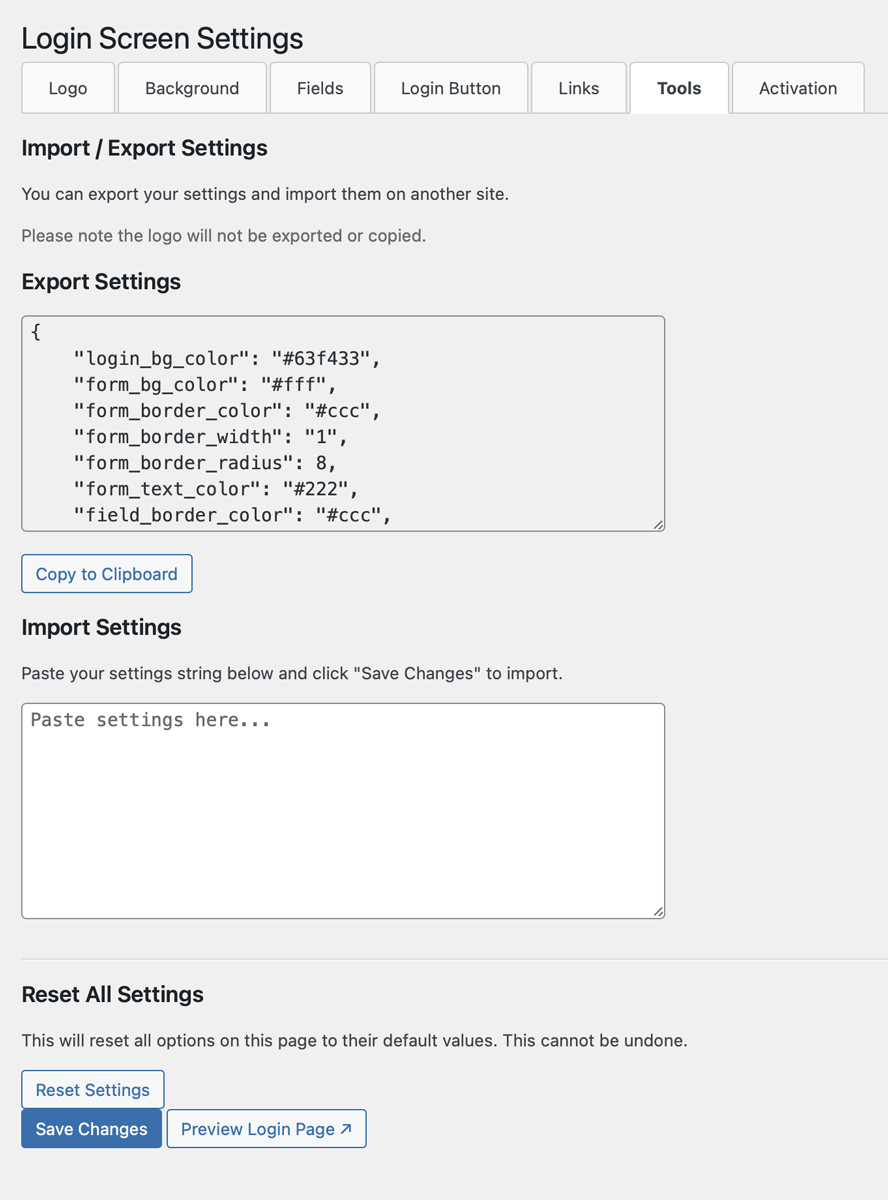Click inside the Paste settings here textarea
Screen dimensions: 888x1200
click(343, 810)
